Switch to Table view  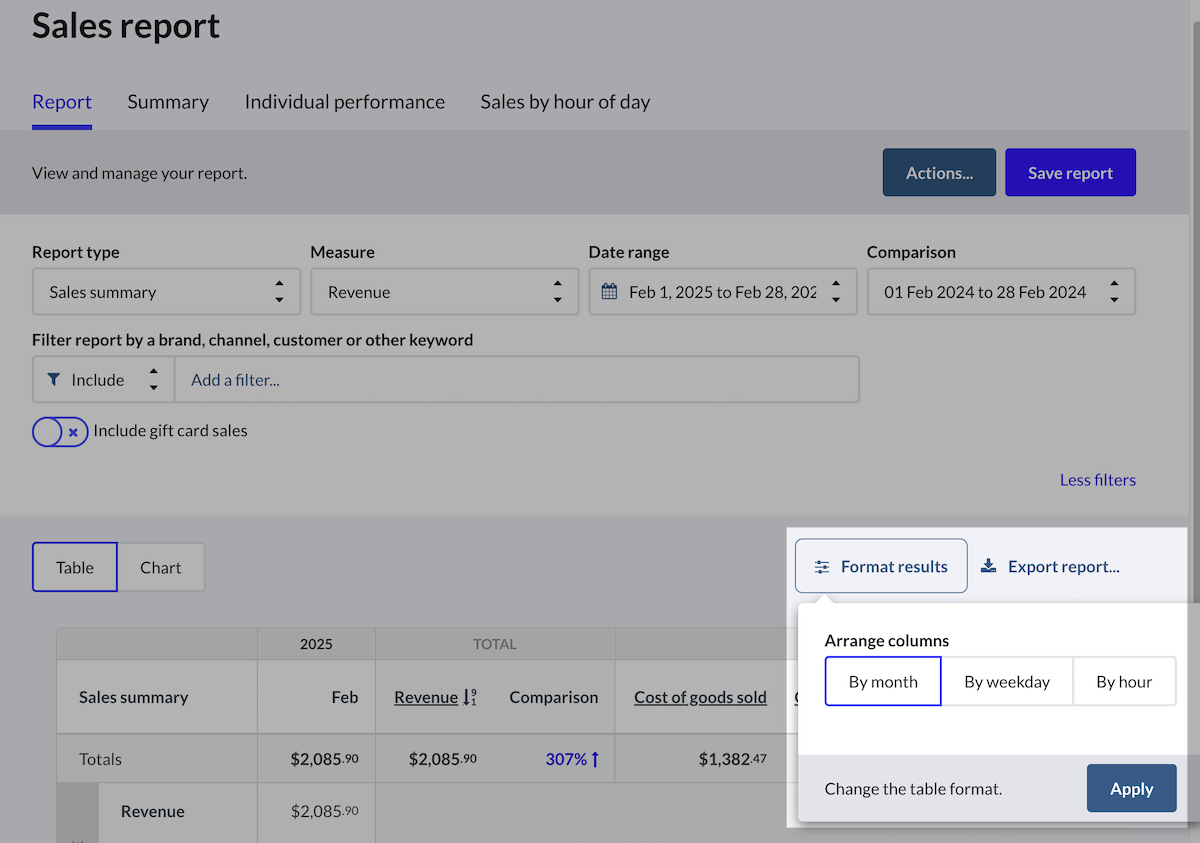(75, 567)
